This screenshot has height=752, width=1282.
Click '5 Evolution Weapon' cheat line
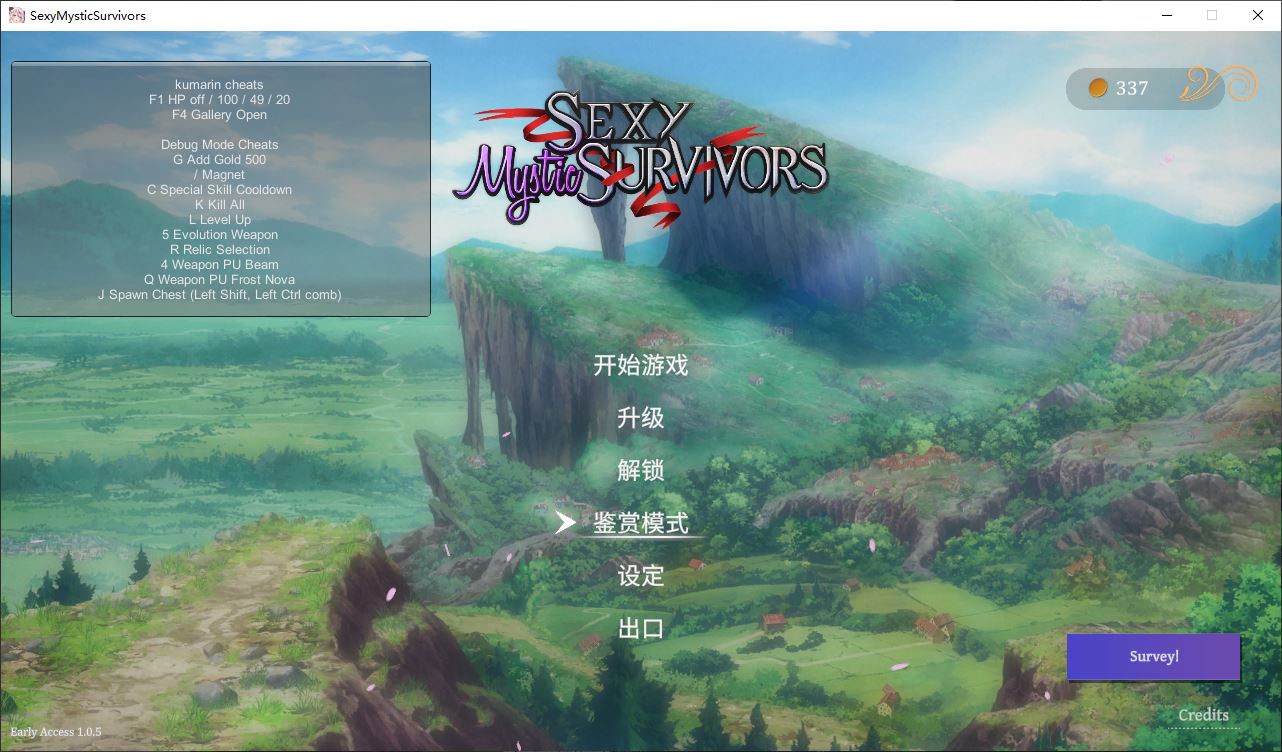[220, 235]
